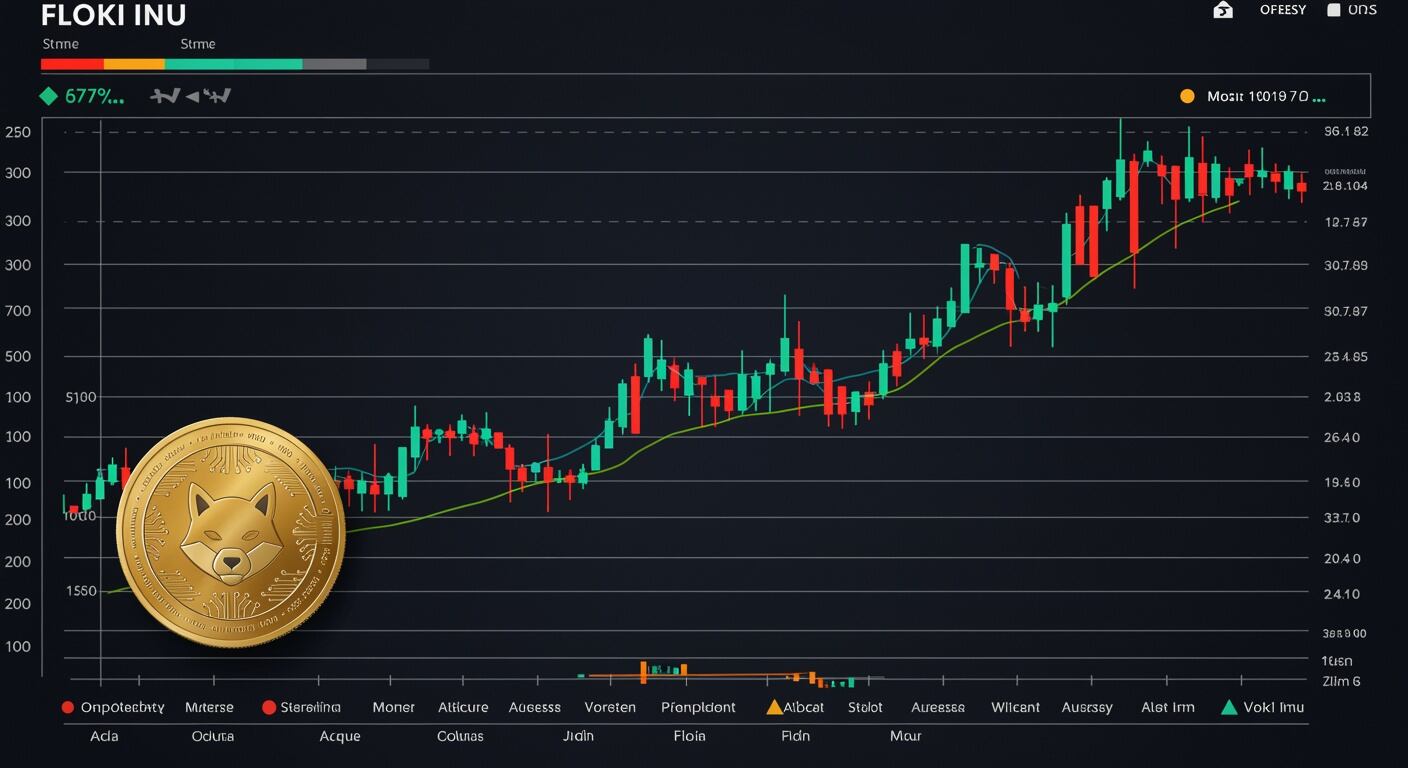The image size is (1408, 768).
Task: Click the gray arrow symbols after 677%
Action: click(190, 96)
